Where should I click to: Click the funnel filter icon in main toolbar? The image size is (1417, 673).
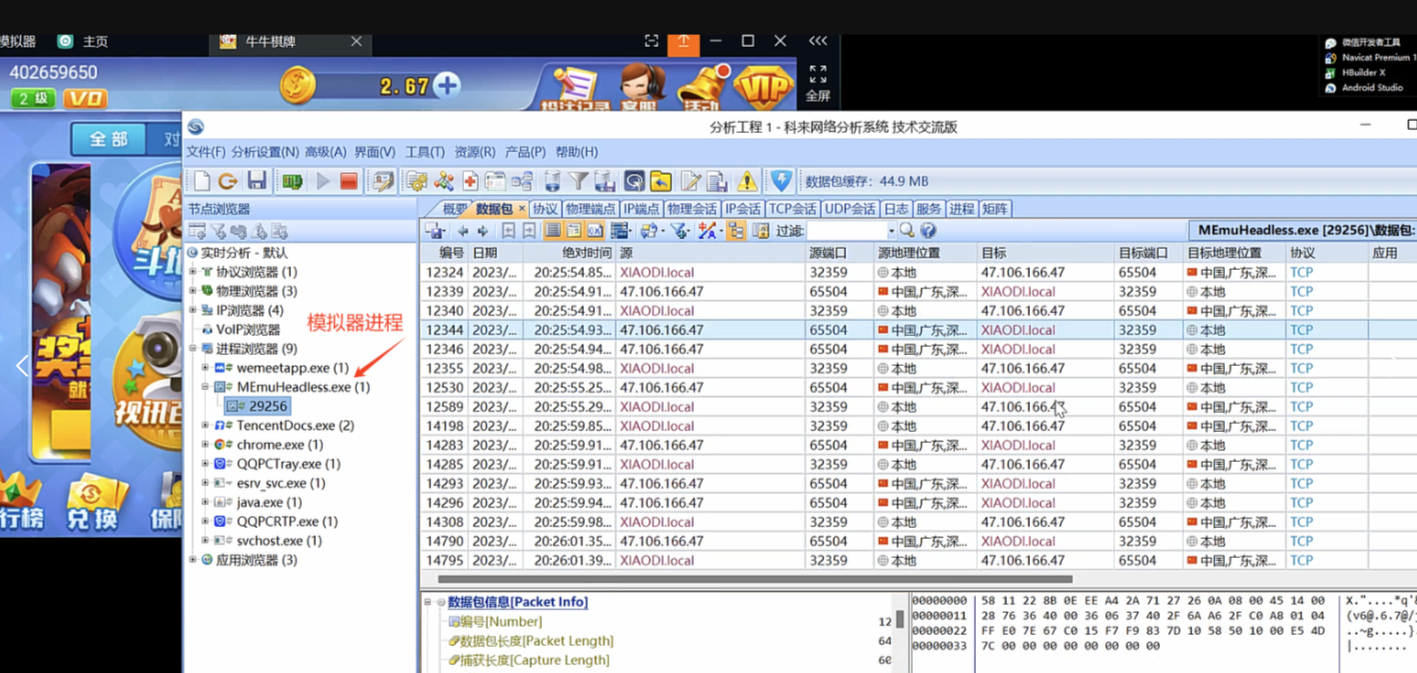click(x=578, y=181)
